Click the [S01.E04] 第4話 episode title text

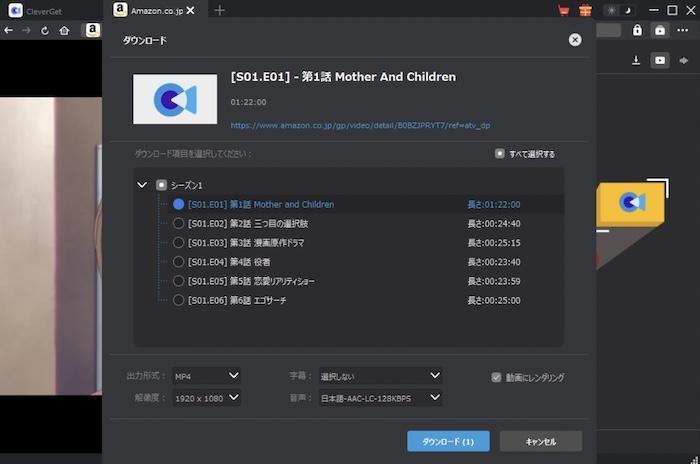click(229, 262)
